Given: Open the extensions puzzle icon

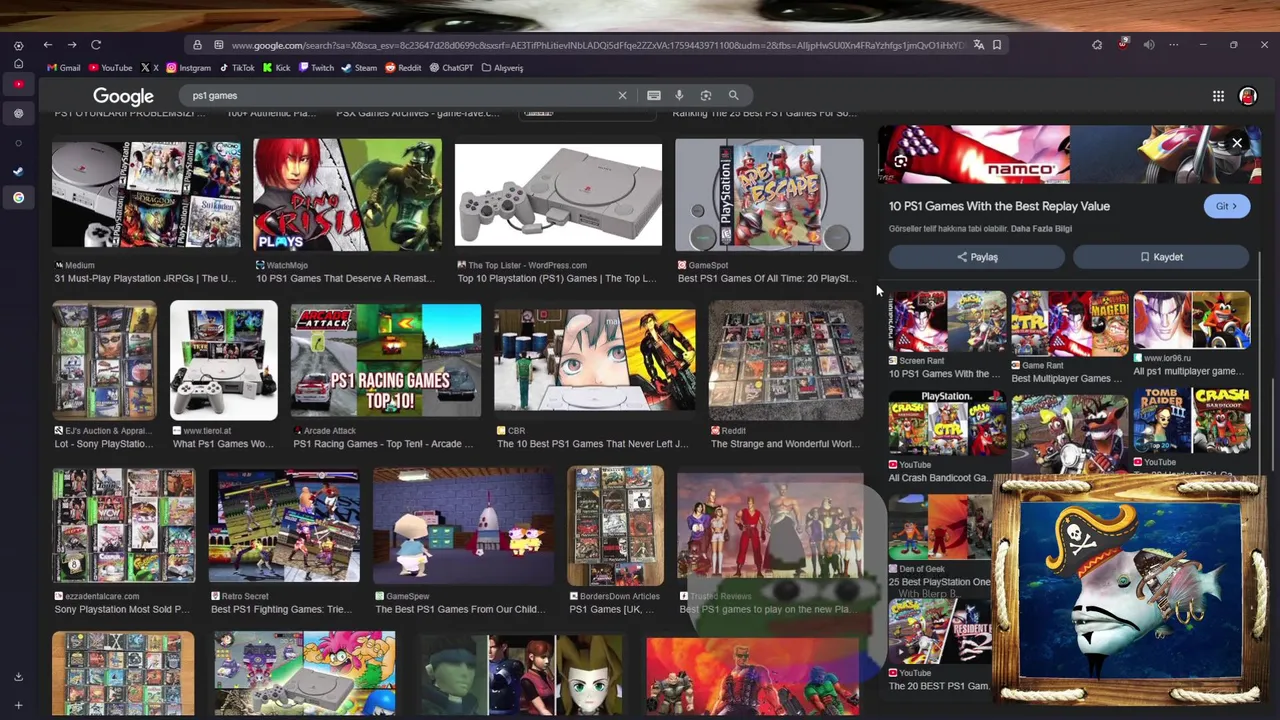Looking at the screenshot, I should tap(1097, 45).
